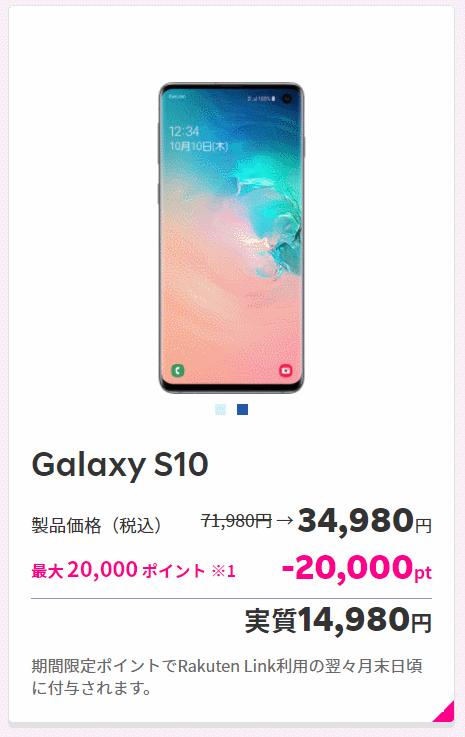This screenshot has width=465, height=737.
Task: Select the dark blue color variant
Action: click(242, 409)
